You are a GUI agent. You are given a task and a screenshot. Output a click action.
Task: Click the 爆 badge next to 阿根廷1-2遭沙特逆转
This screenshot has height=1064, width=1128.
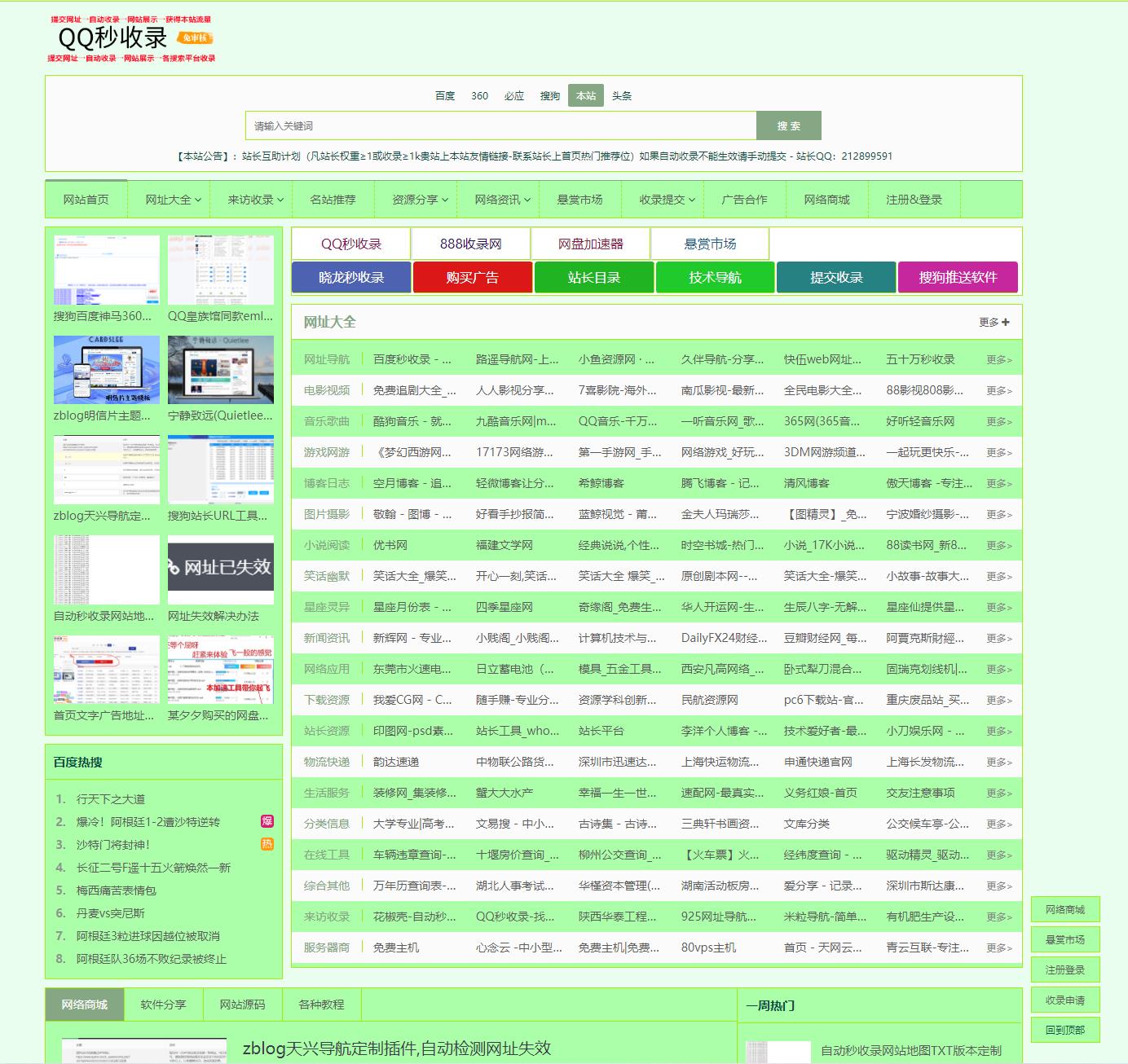coord(267,821)
